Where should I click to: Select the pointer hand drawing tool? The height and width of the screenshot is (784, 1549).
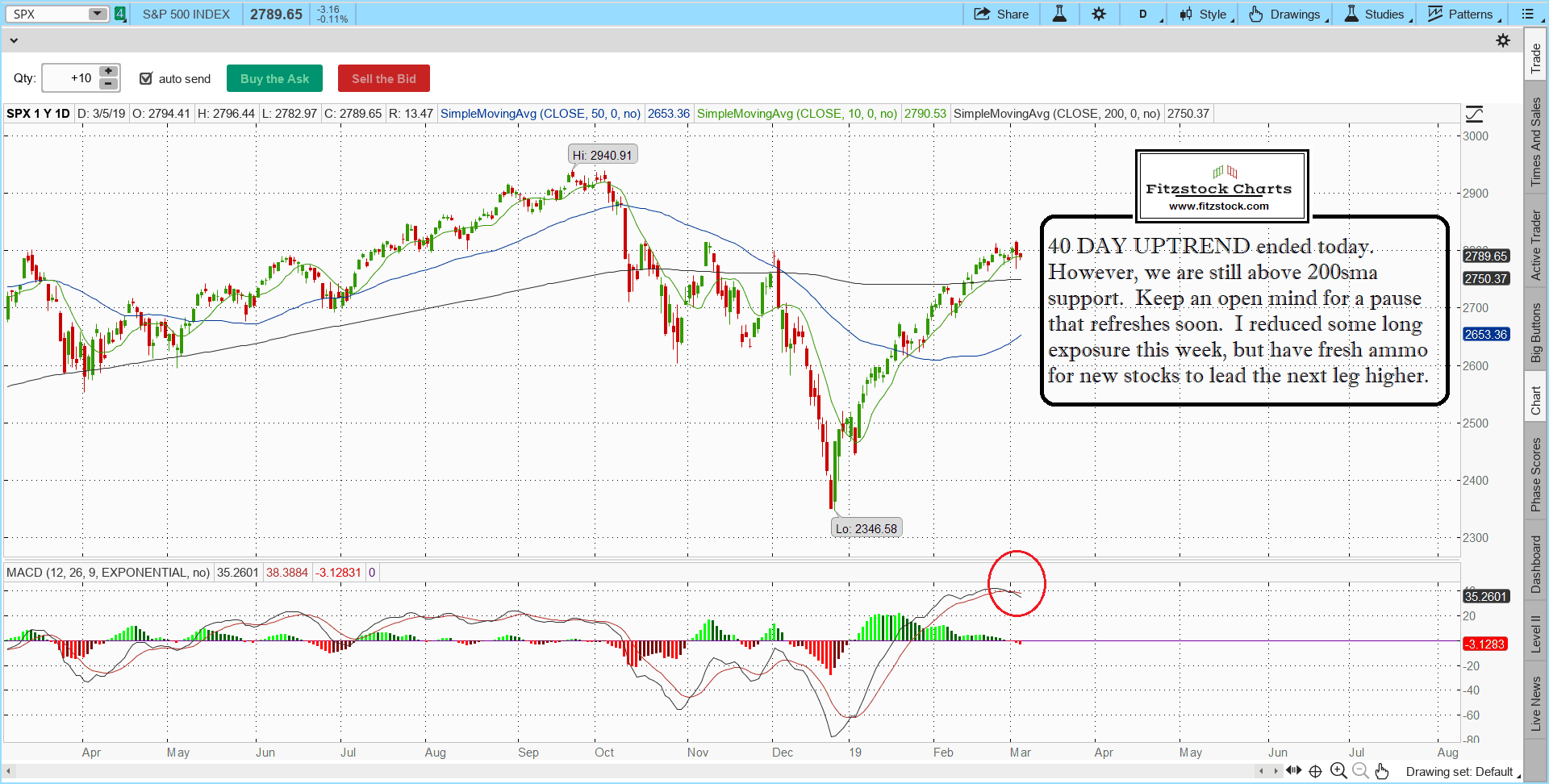(1382, 771)
